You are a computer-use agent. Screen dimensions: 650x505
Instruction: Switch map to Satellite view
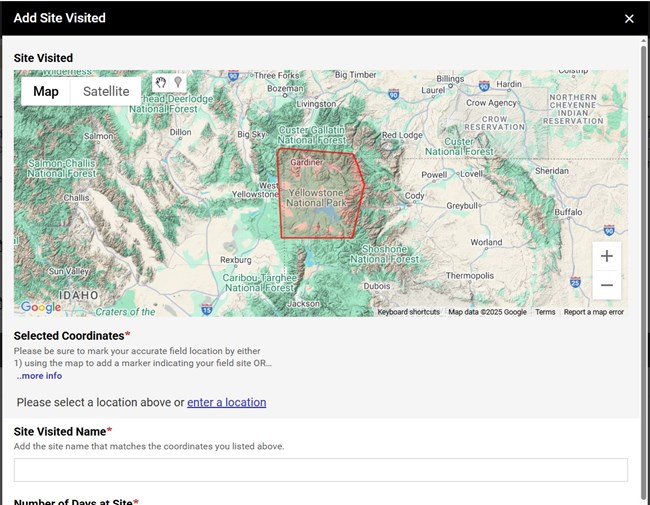point(106,91)
